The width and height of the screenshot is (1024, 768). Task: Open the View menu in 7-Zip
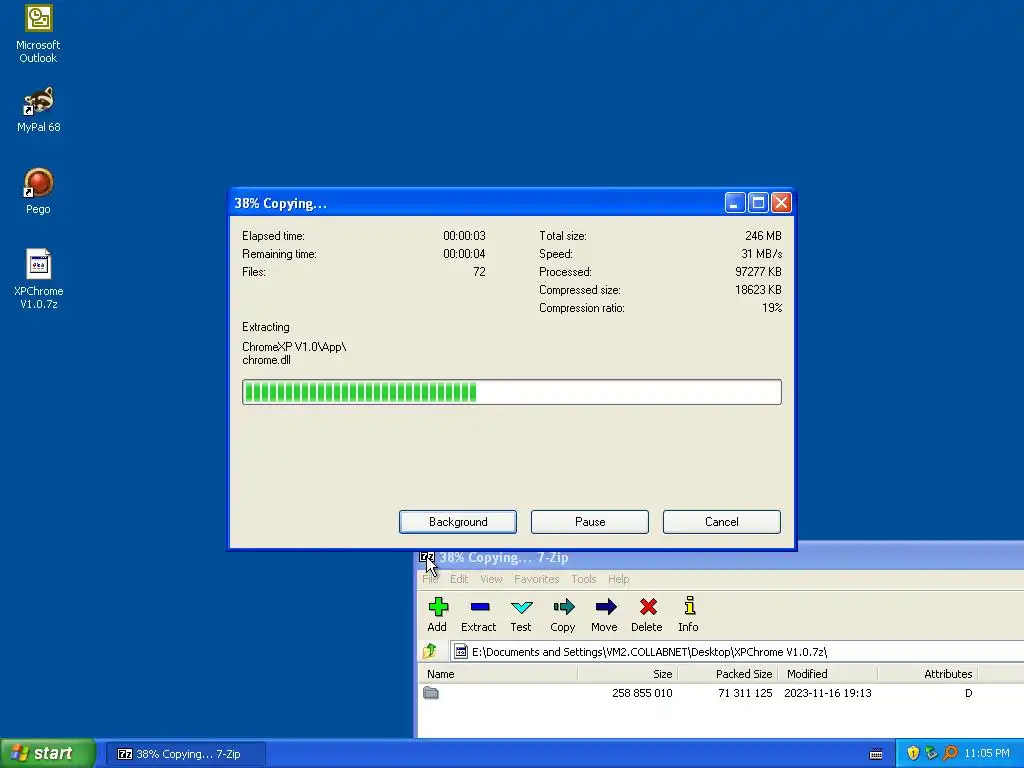(491, 579)
